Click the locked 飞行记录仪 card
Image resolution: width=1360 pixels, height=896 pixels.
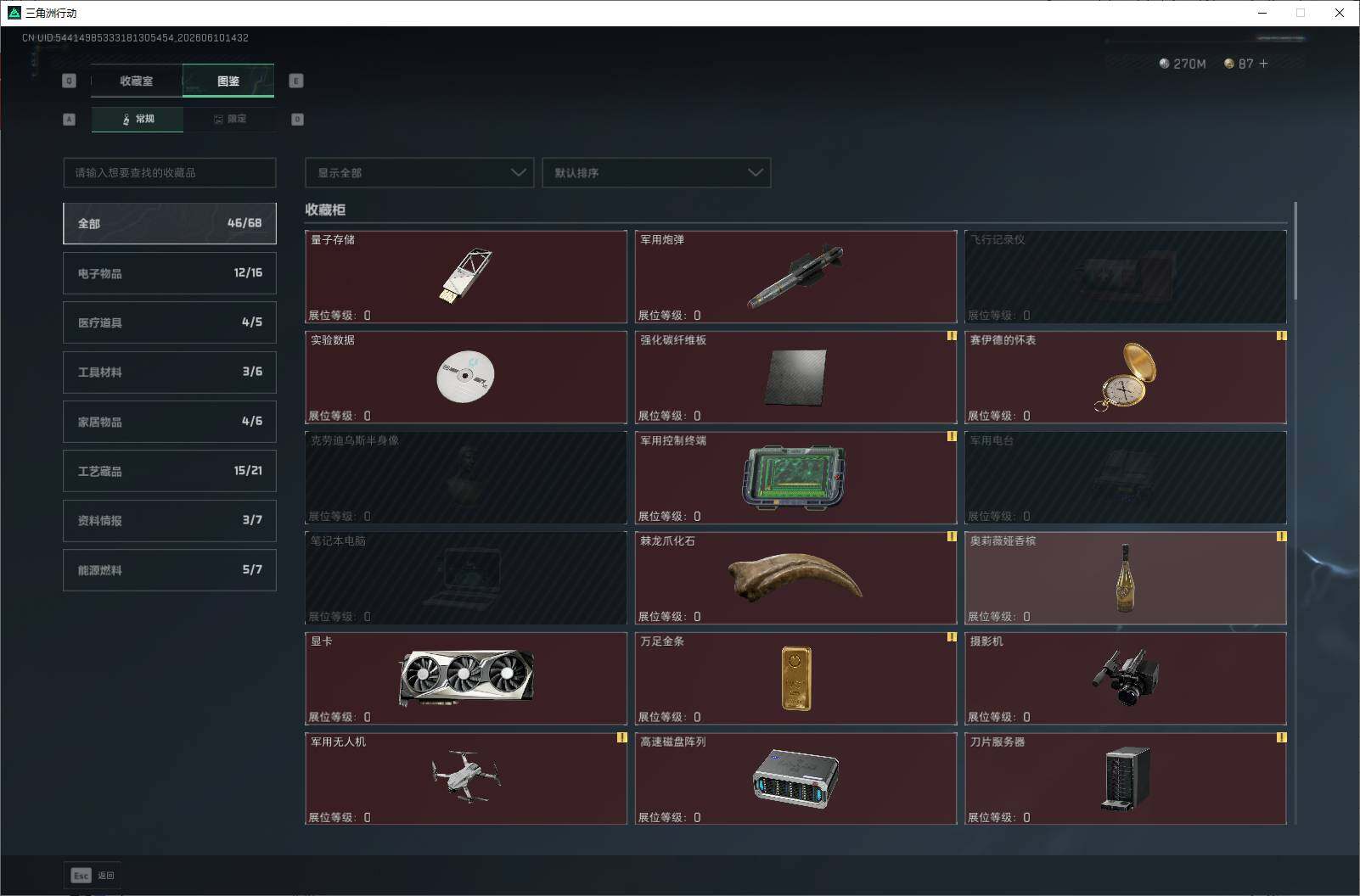tap(1126, 277)
